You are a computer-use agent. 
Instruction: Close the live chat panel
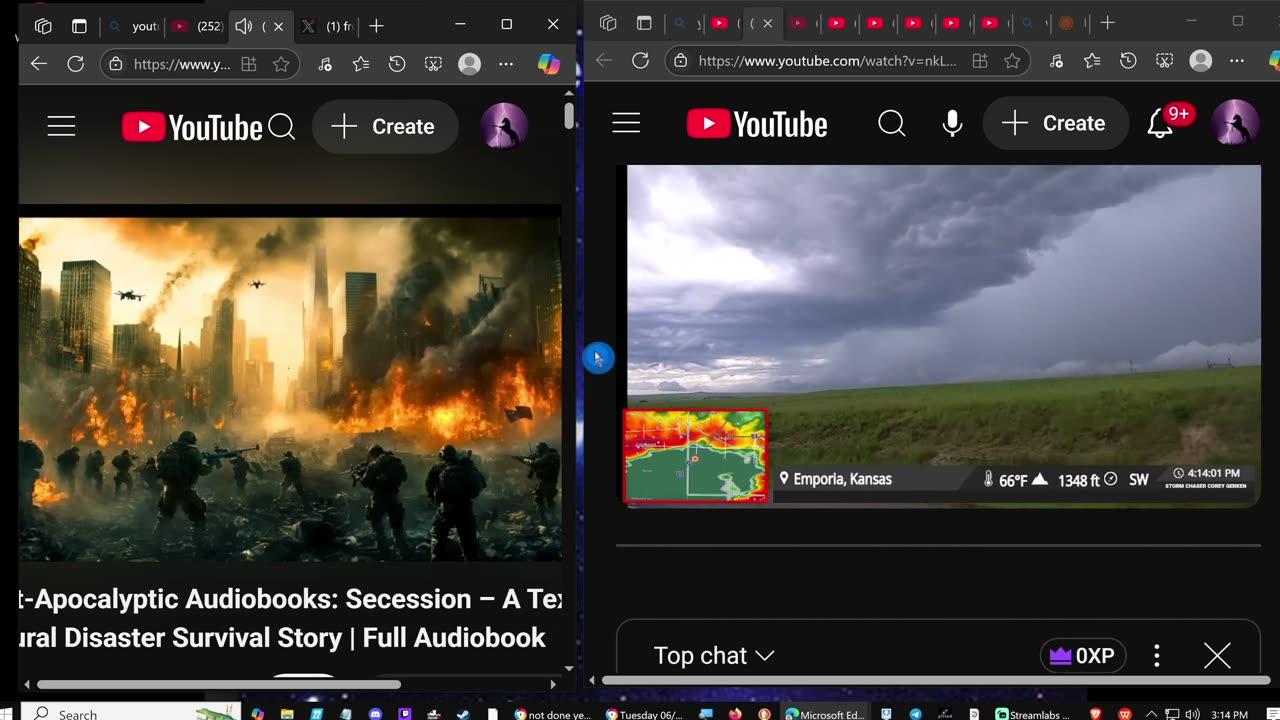(1217, 656)
